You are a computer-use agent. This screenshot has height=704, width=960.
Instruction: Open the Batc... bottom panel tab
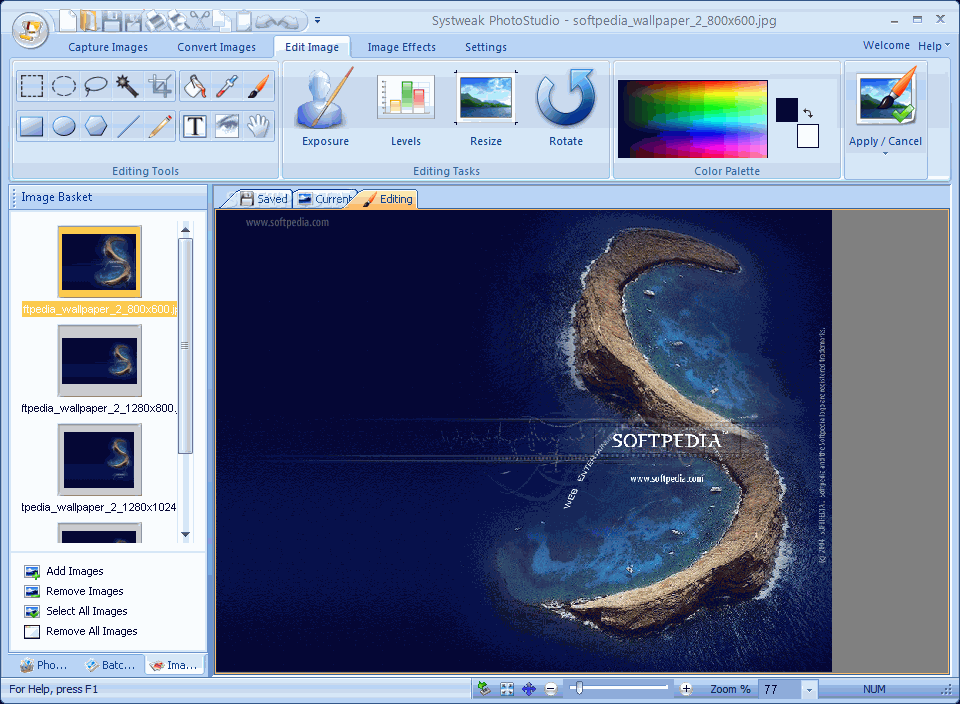111,665
